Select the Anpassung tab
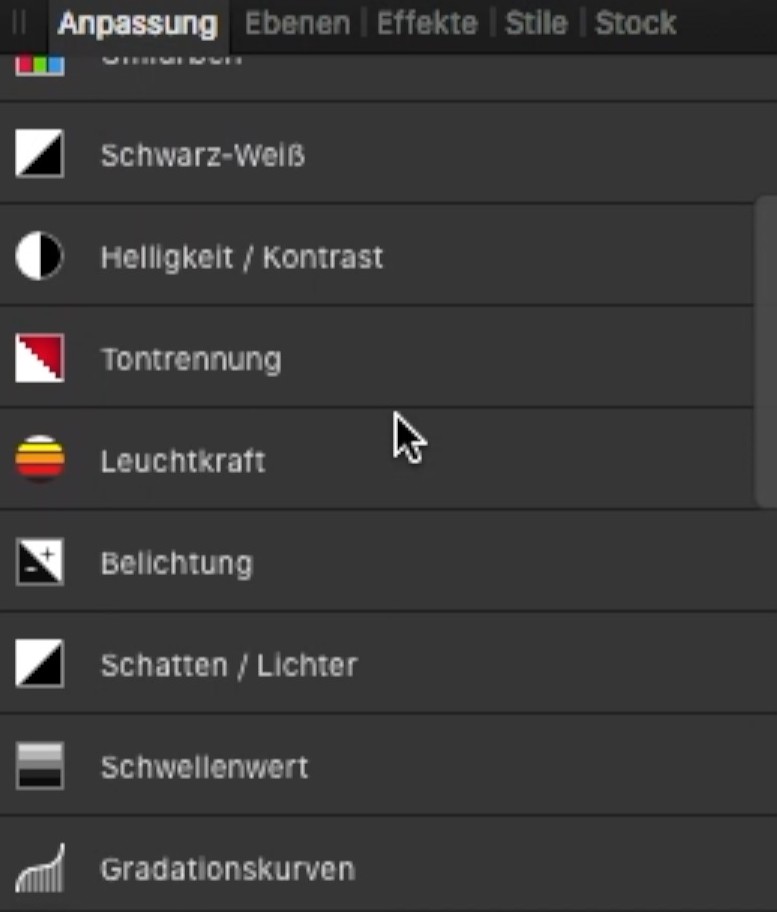The image size is (777, 912). point(137,23)
